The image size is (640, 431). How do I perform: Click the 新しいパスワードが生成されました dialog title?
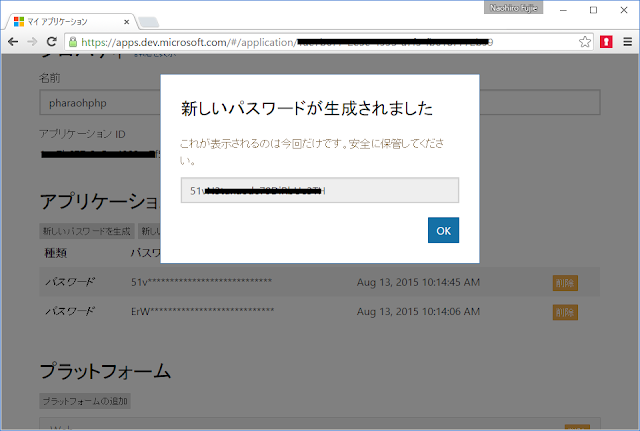[307, 109]
